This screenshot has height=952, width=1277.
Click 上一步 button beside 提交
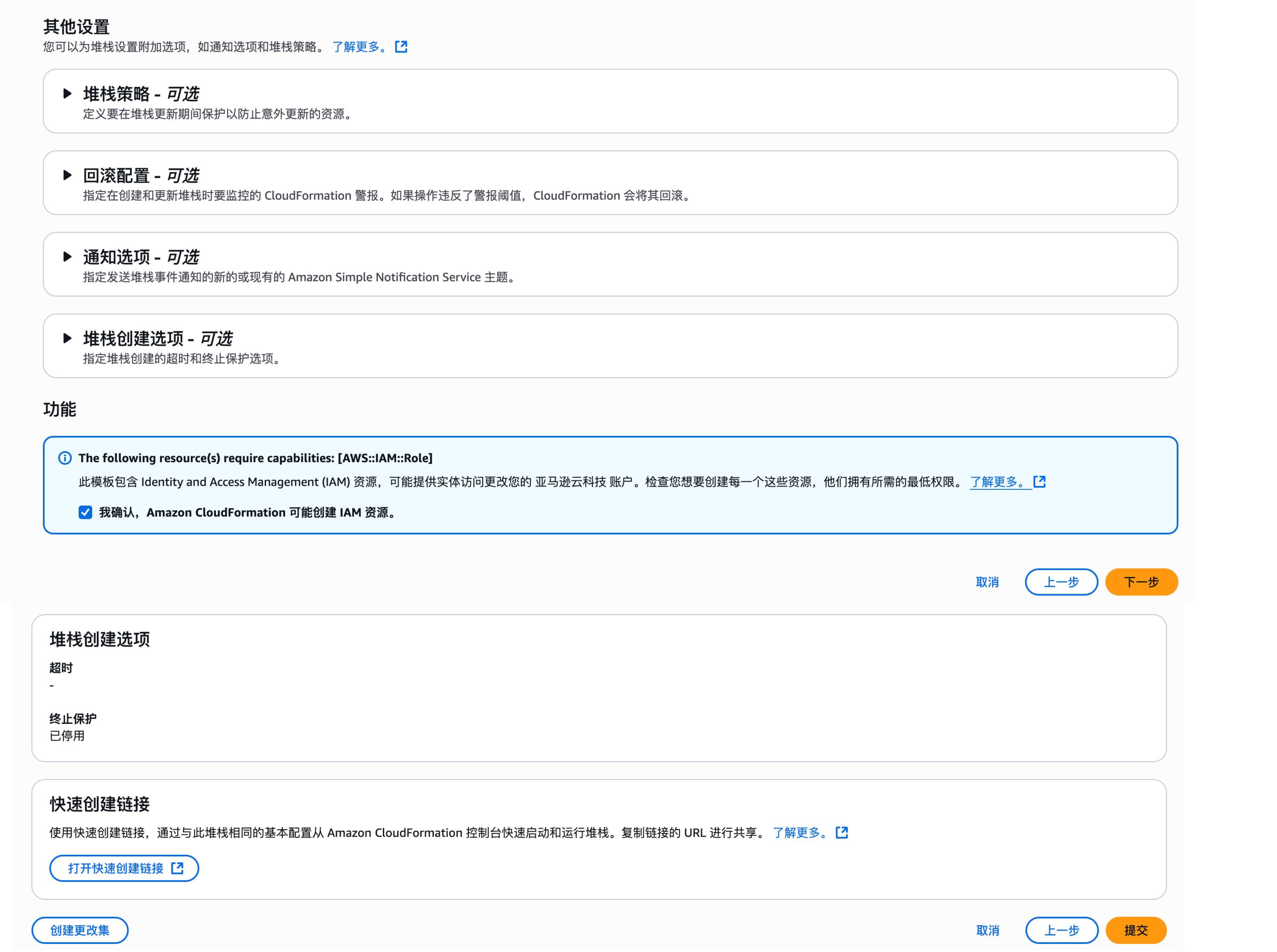click(x=1061, y=930)
